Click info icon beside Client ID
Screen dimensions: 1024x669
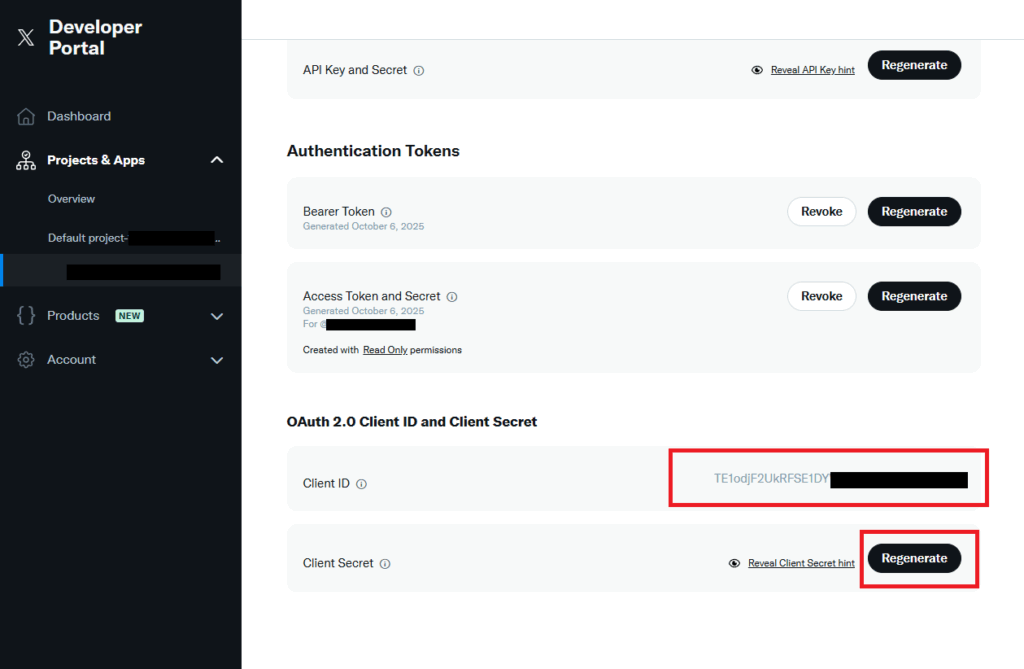[361, 484]
